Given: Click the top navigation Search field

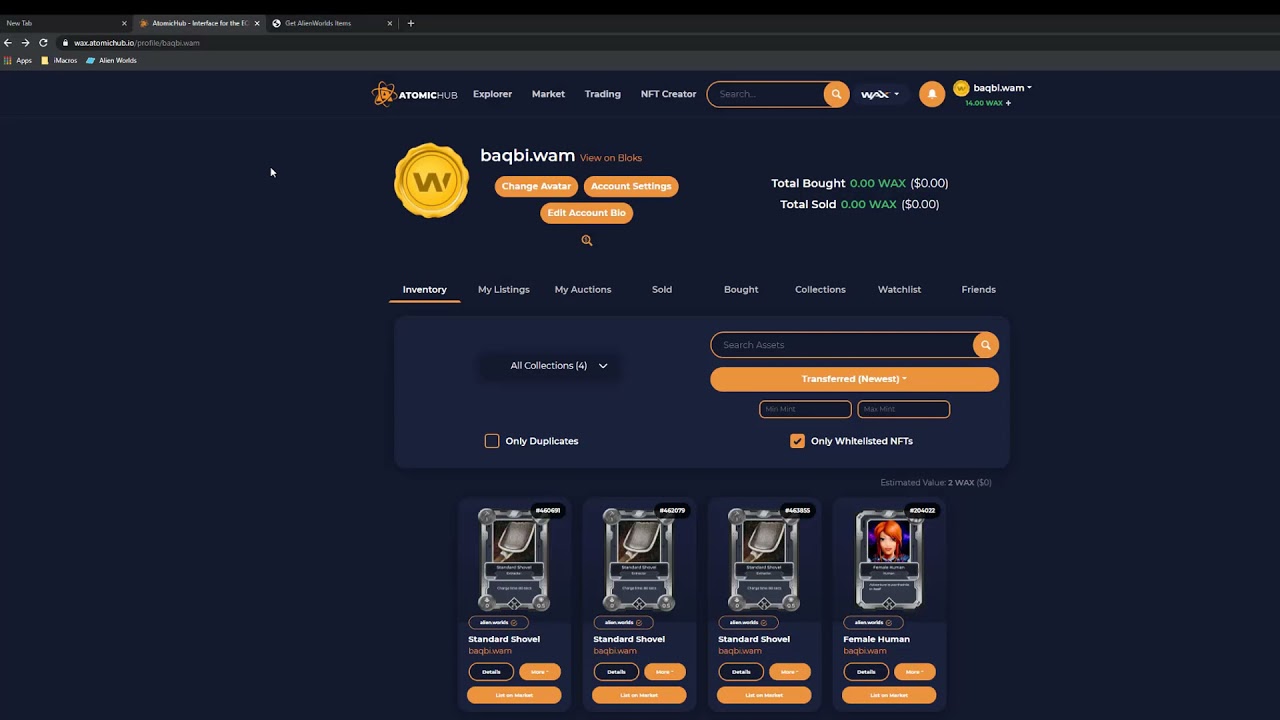Looking at the screenshot, I should pos(766,94).
